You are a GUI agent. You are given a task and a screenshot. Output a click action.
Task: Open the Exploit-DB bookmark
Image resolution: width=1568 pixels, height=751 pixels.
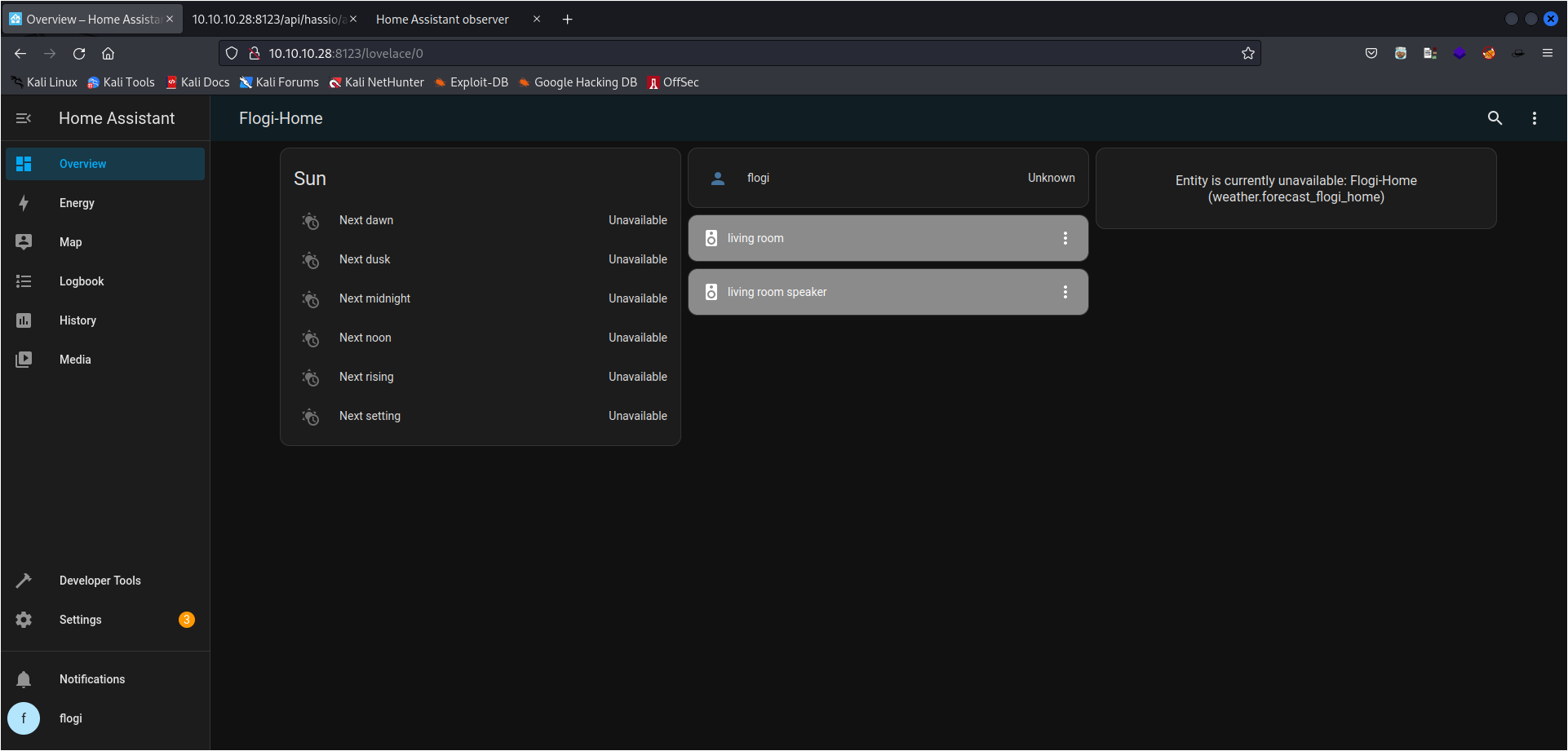[472, 82]
